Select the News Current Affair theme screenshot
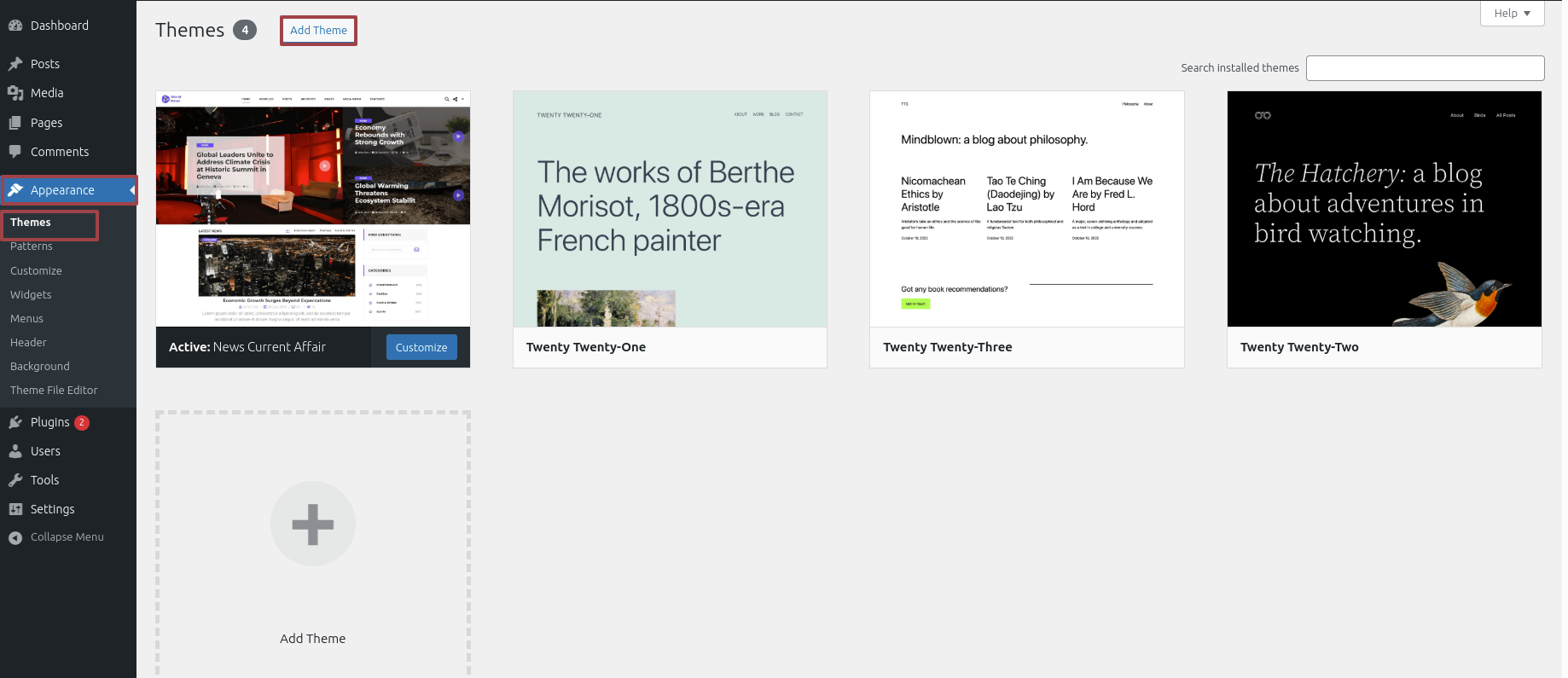Image resolution: width=1568 pixels, height=678 pixels. (313, 209)
